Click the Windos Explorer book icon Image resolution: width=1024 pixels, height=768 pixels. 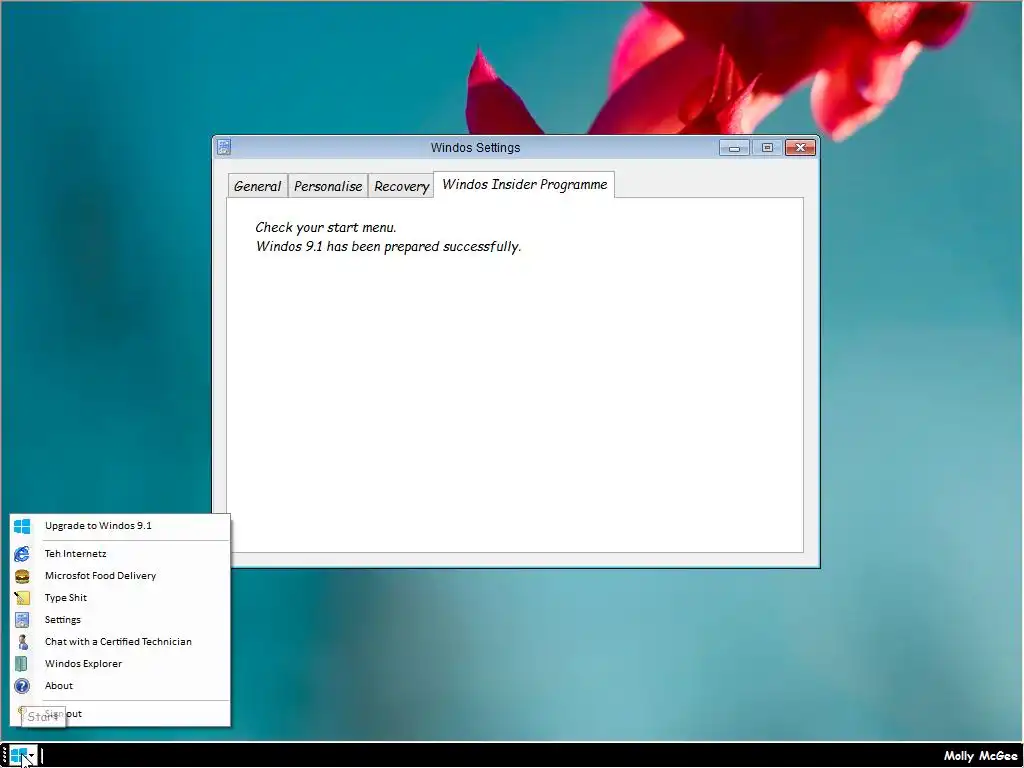point(22,664)
